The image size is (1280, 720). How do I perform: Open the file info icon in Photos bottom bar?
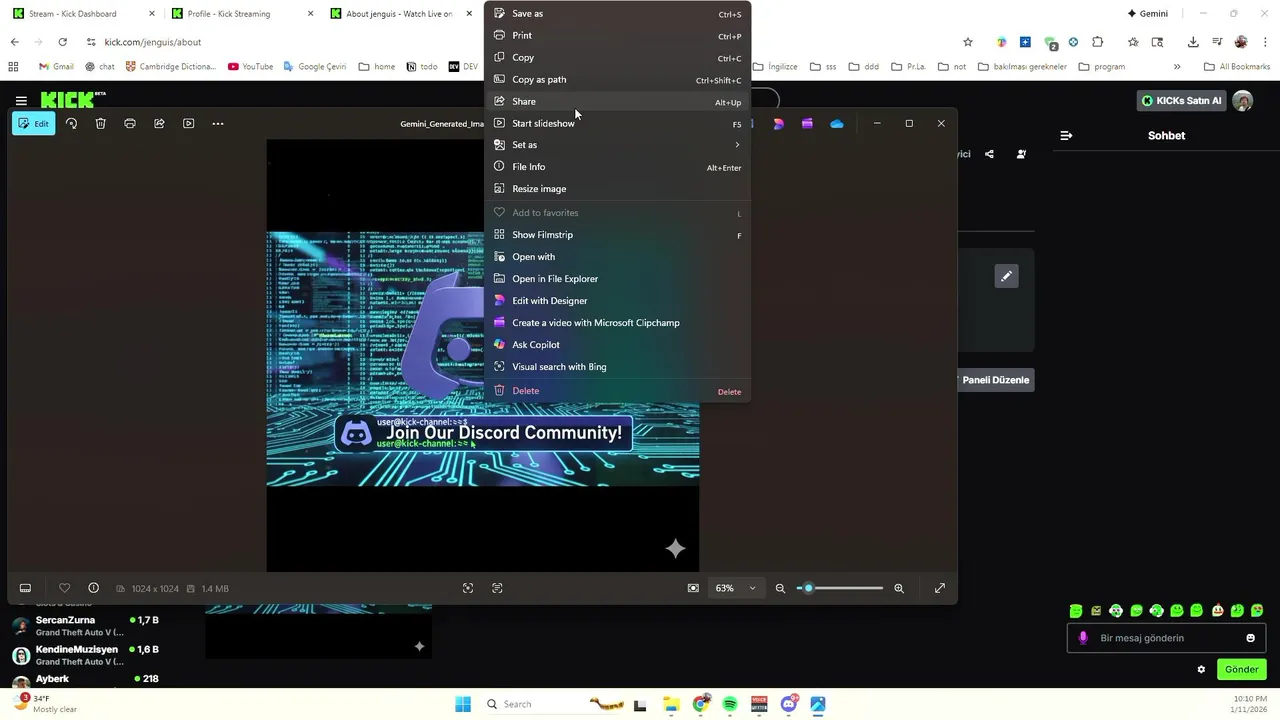(x=93, y=588)
